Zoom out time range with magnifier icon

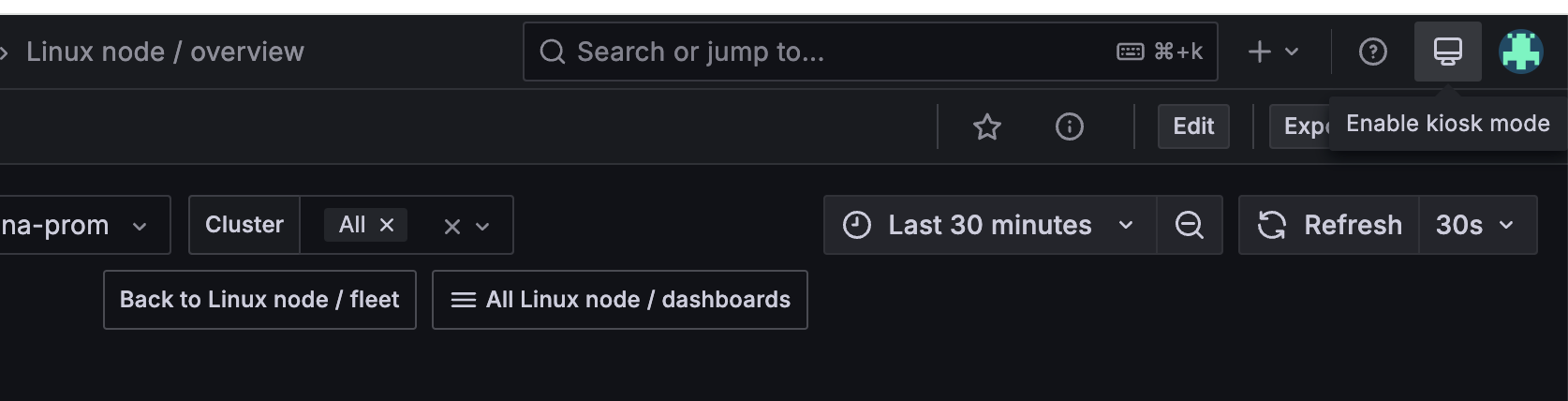tap(1190, 225)
